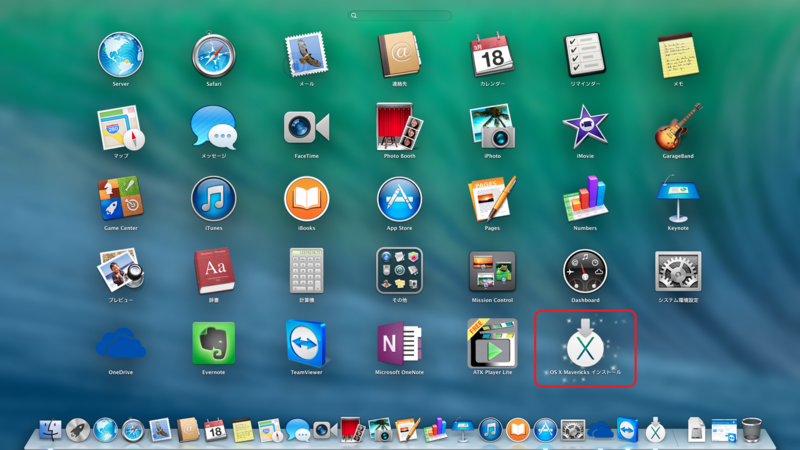Open System Preferences gear in the Dock
Screen dimensions: 800x450
point(573,430)
